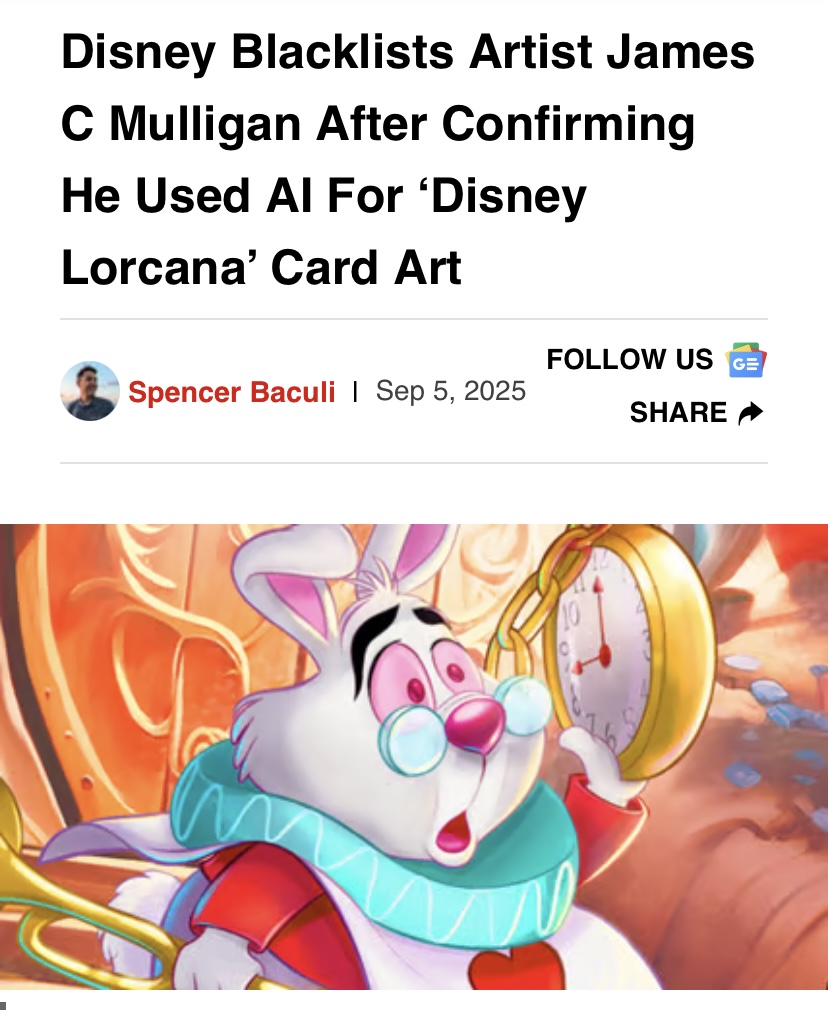Click 'James' in the headline
The height and width of the screenshot is (1010, 828).
point(680,52)
